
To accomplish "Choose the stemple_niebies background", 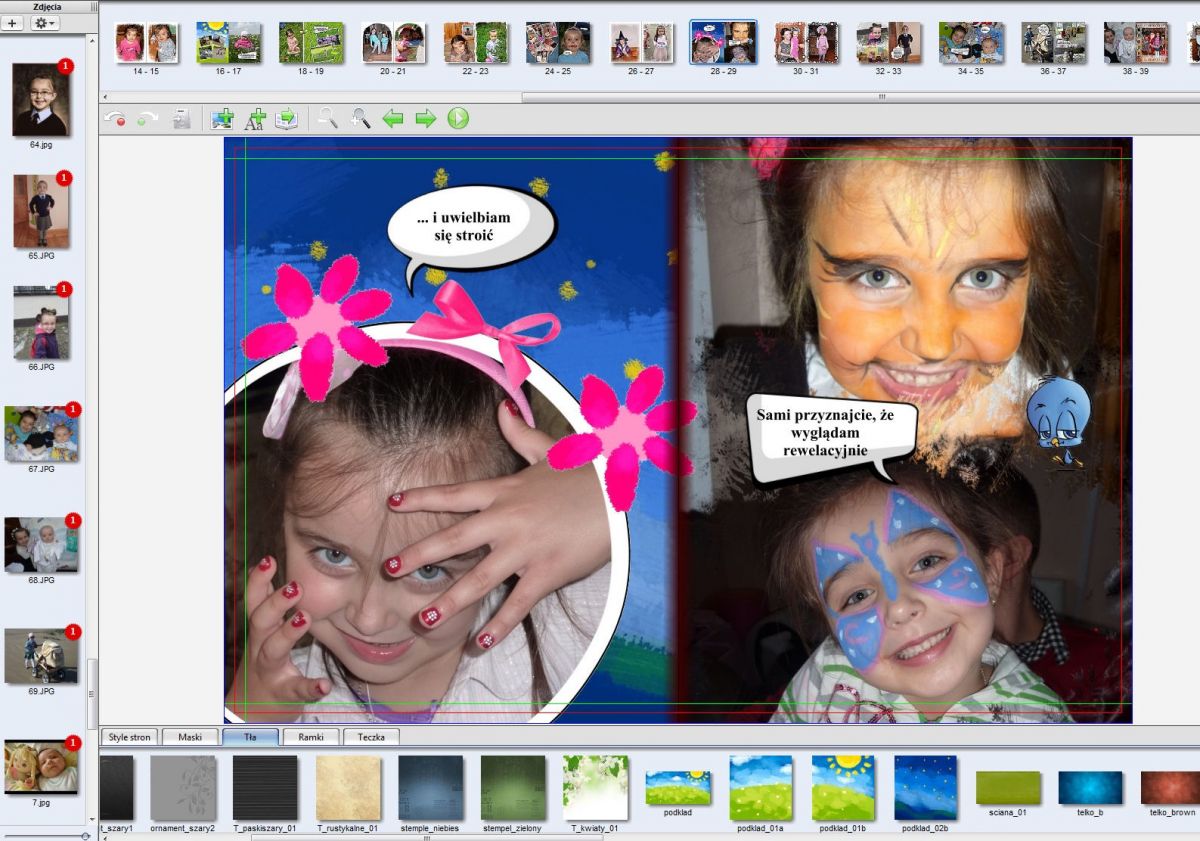I will [430, 788].
